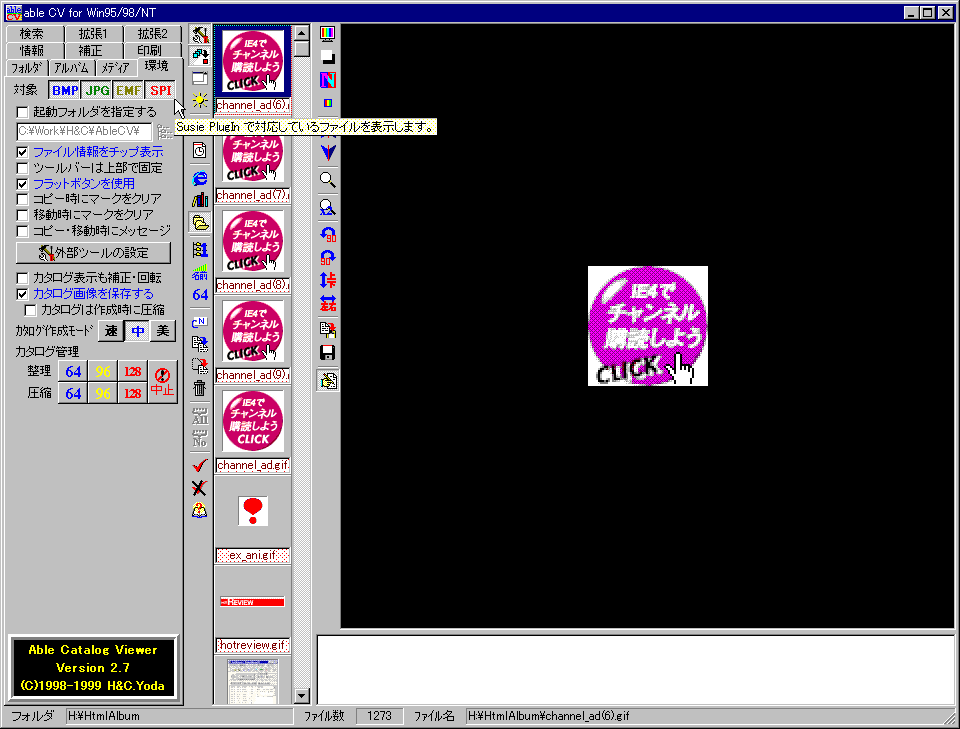The image size is (960, 729).
Task: Rotate image 90 degrees clockwise
Action: pos(328,257)
